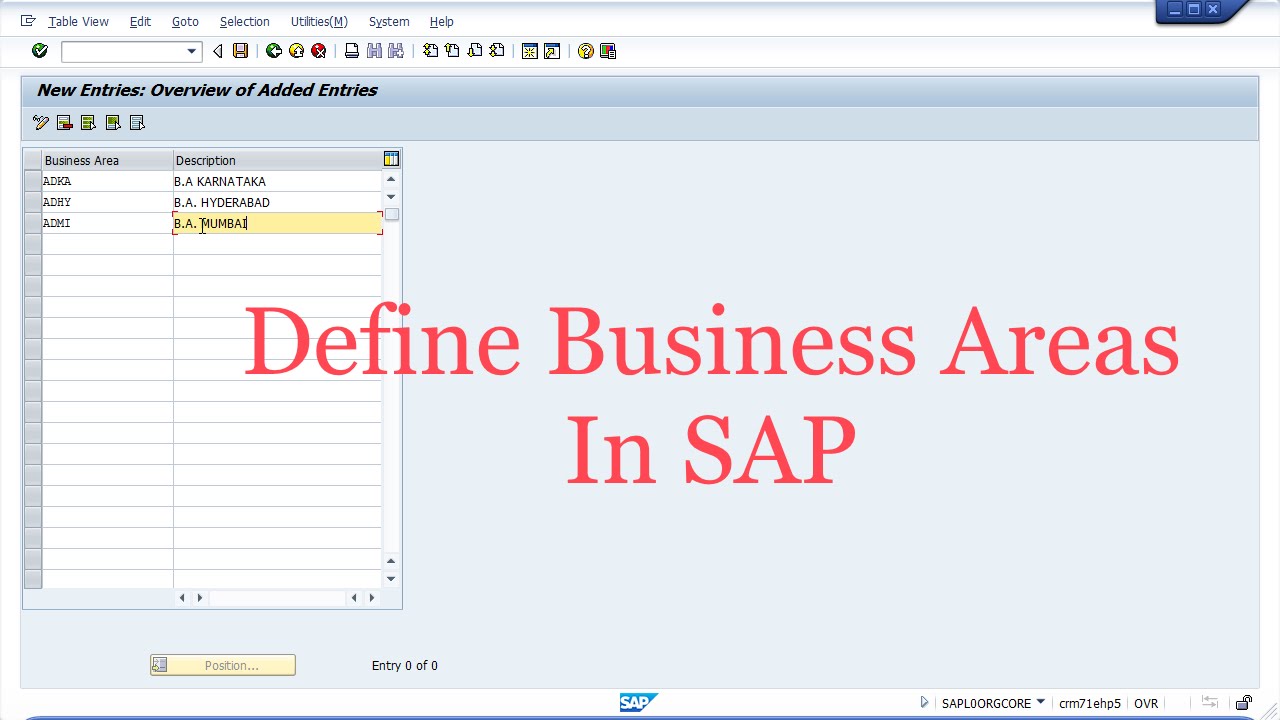Open the command field dropdown arrow
Viewport: 1280px width, 720px height.
[191, 51]
